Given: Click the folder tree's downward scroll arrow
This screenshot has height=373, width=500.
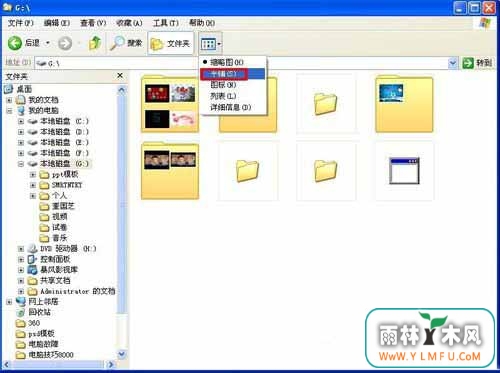Looking at the screenshot, I should point(122,354).
